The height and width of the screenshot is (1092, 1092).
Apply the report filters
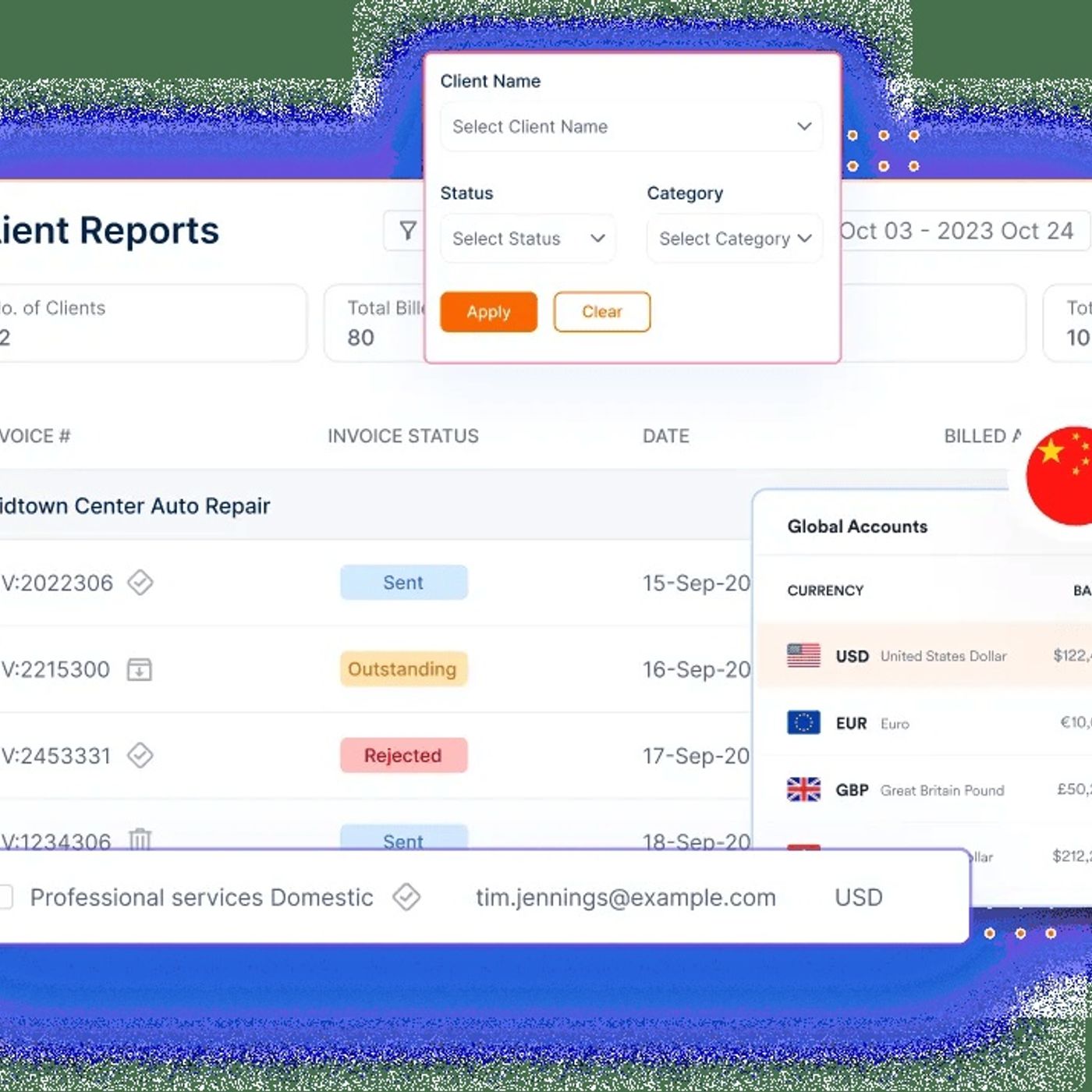point(488,312)
